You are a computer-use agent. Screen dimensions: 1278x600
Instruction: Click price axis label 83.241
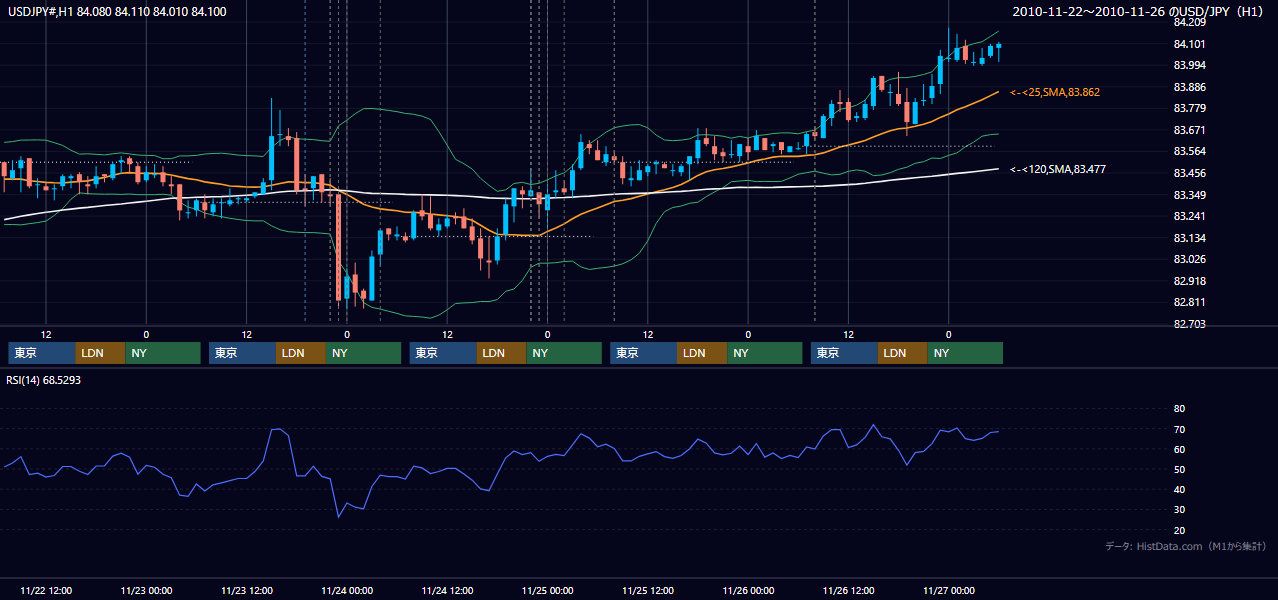point(1189,216)
